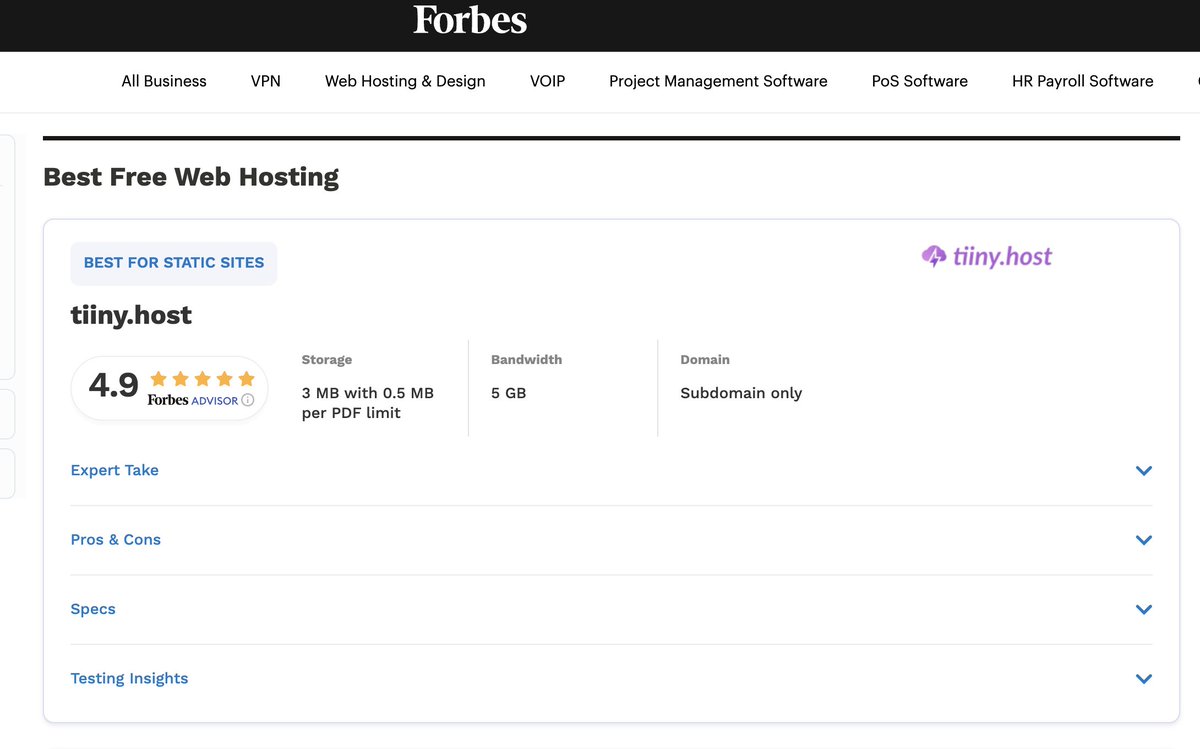Click the 5 GB bandwidth value
This screenshot has height=749, width=1200.
click(x=508, y=393)
